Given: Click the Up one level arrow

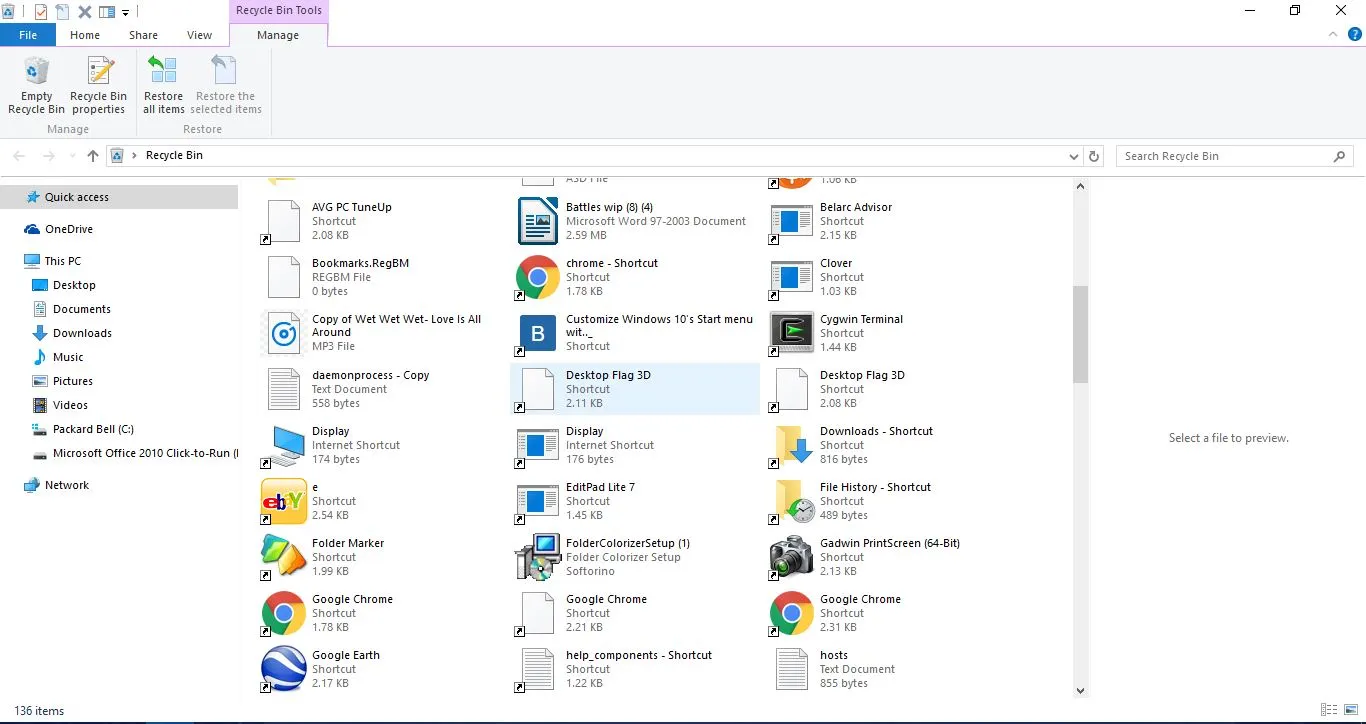Looking at the screenshot, I should point(93,156).
